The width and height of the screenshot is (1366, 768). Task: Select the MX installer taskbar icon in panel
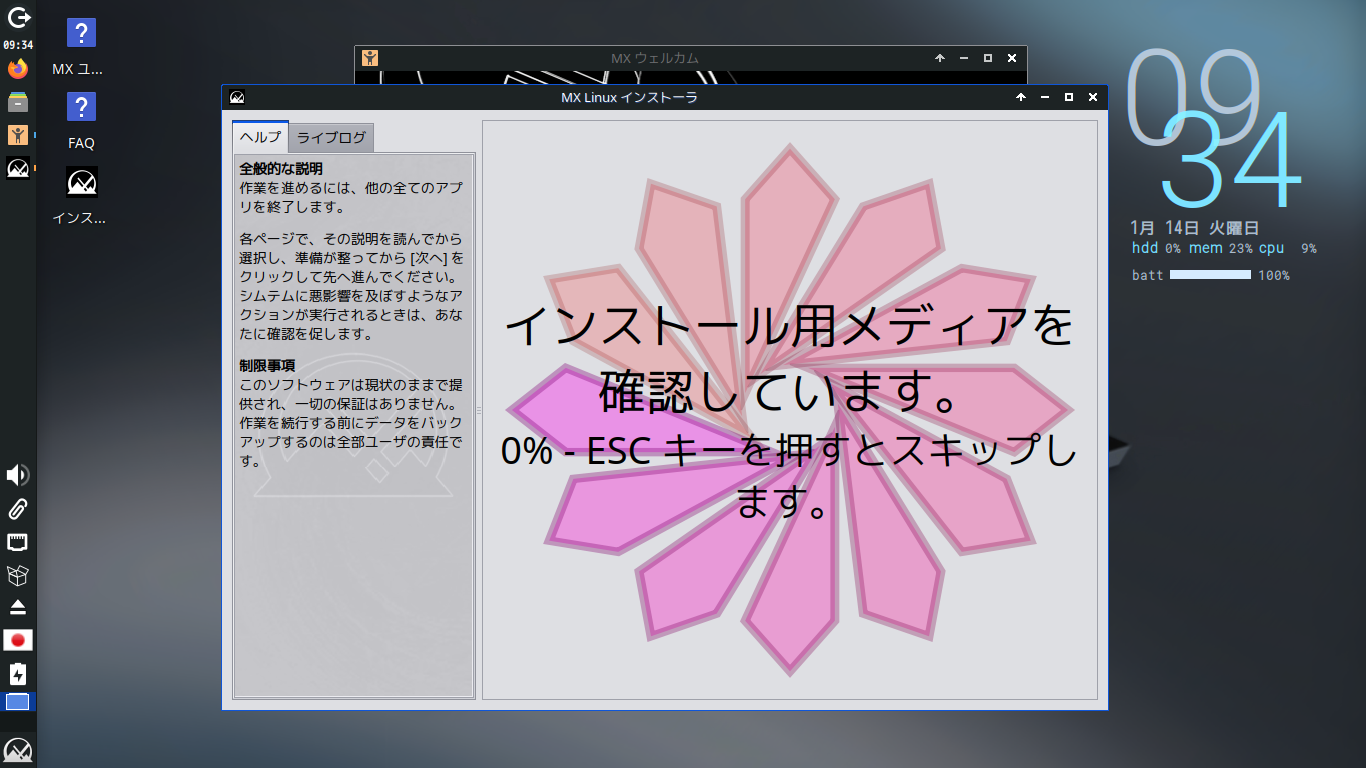tap(18, 168)
